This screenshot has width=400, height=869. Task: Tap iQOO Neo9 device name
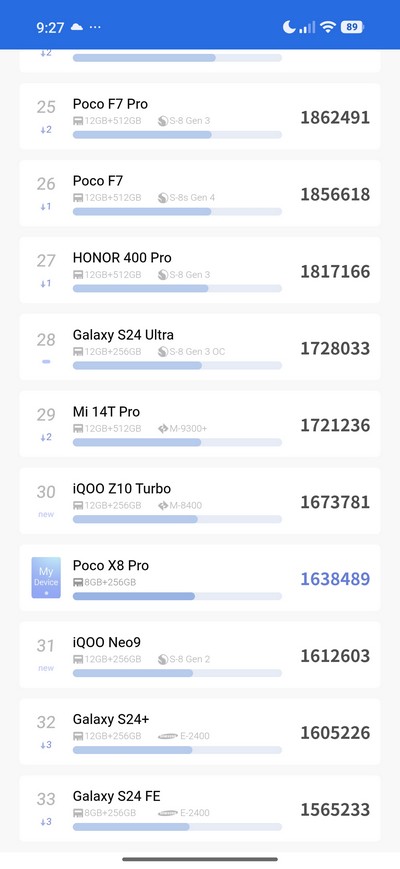click(107, 642)
